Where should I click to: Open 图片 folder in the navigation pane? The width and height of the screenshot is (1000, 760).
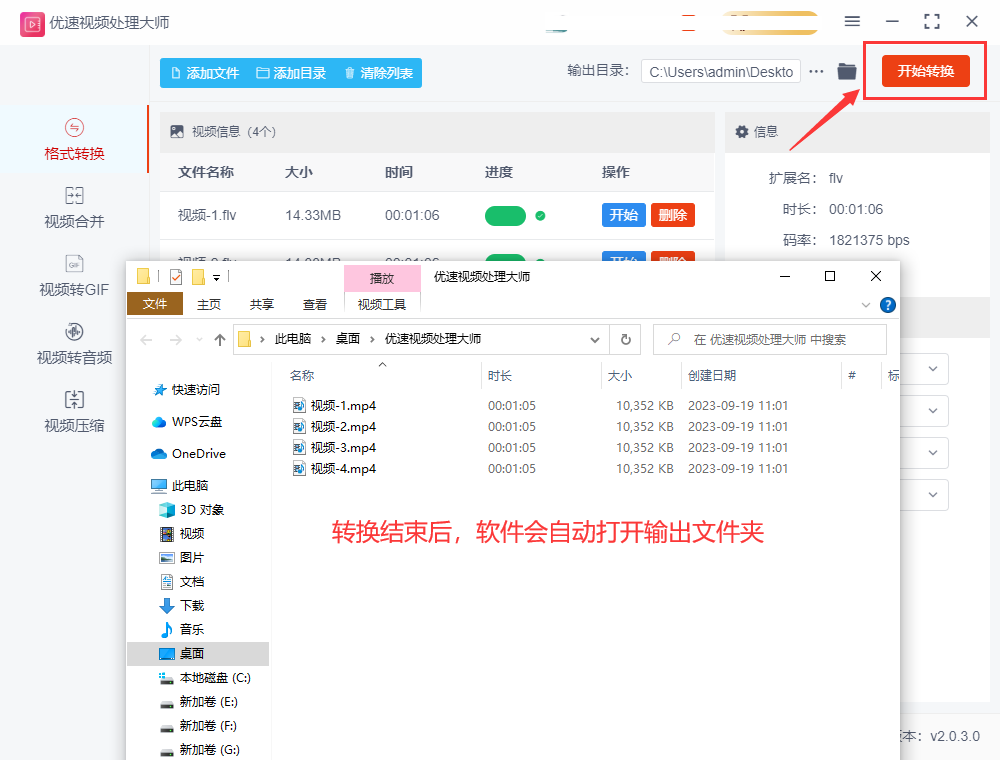[182, 557]
